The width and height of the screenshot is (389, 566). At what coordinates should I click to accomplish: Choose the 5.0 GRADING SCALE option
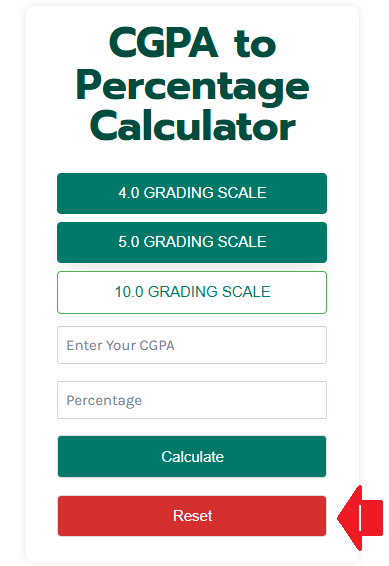pos(192,242)
